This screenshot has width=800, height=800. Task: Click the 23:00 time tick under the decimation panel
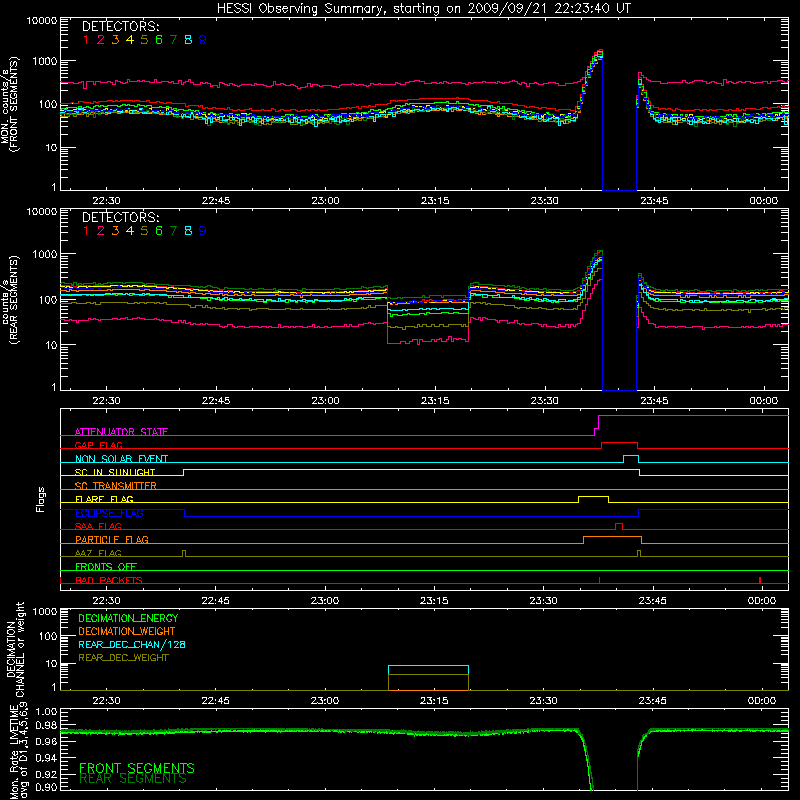(x=325, y=701)
